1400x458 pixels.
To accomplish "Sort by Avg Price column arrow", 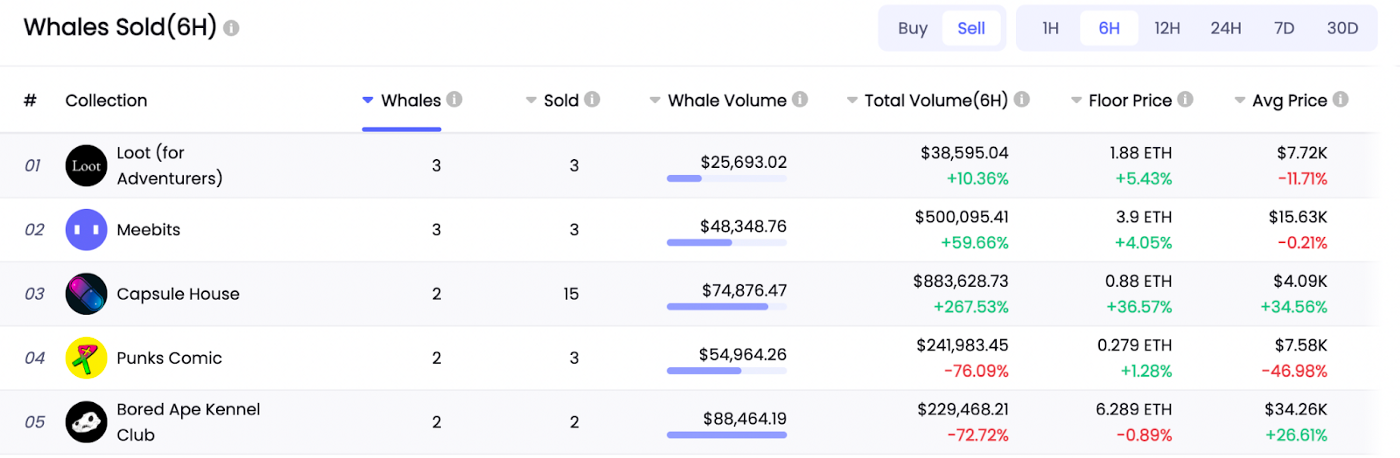I will coord(1240,100).
